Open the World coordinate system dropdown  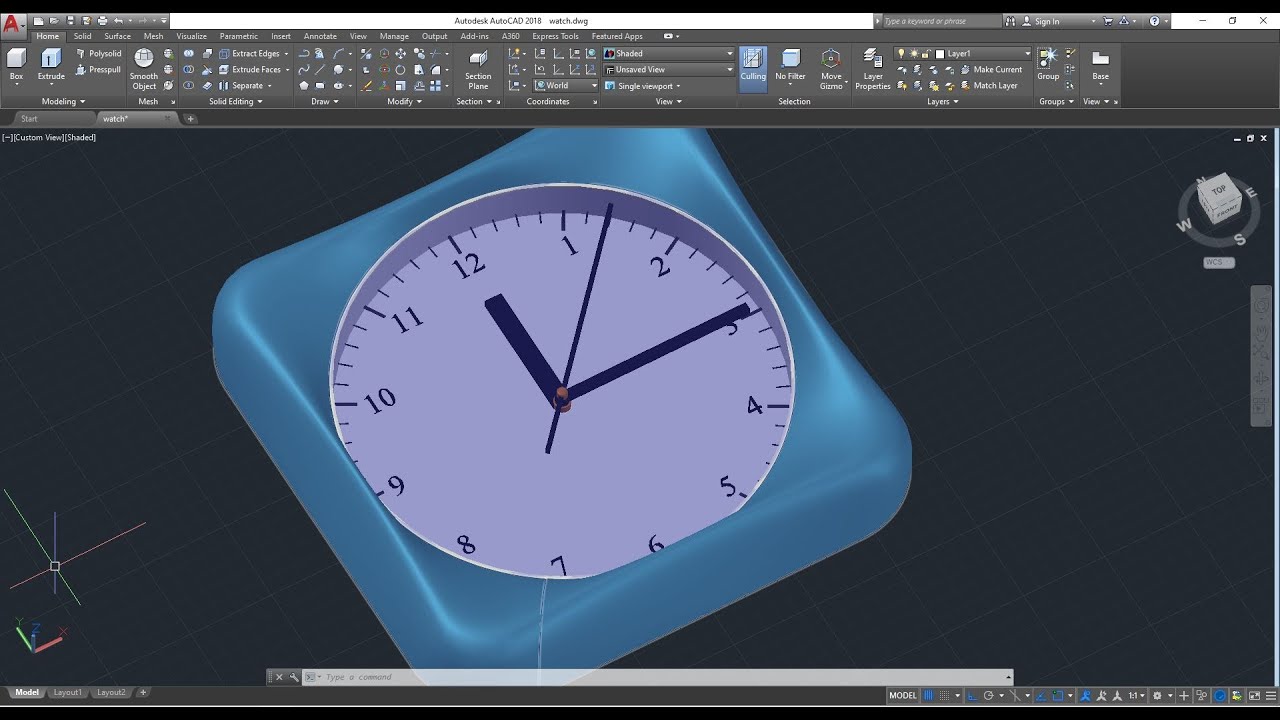[566, 85]
